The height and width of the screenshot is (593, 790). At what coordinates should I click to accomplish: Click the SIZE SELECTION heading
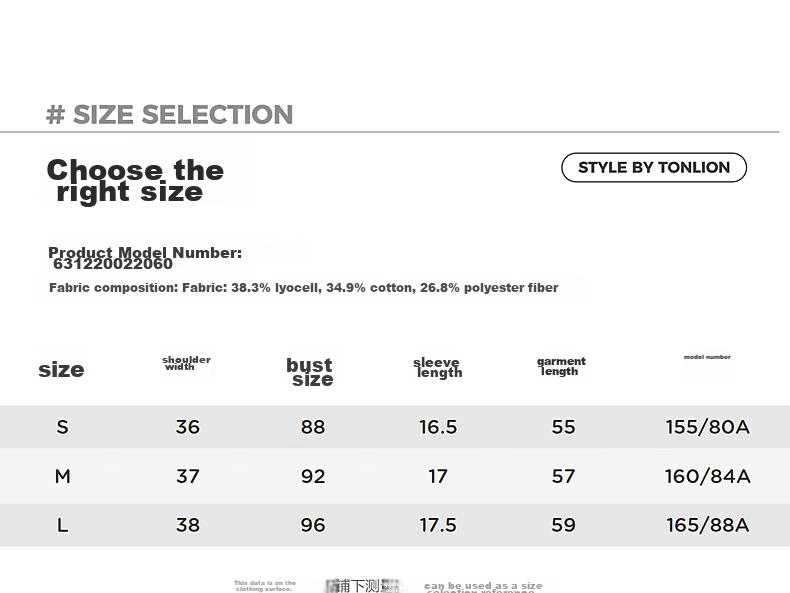click(169, 114)
